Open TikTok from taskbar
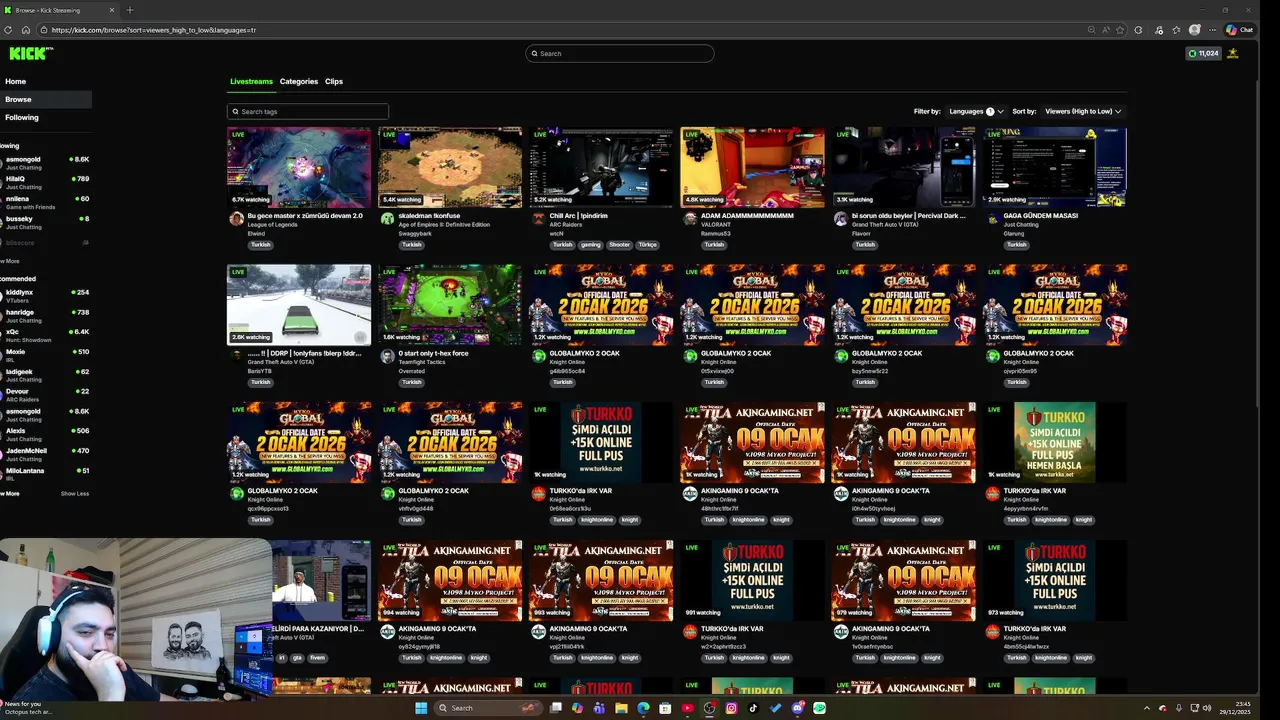The image size is (1280, 720). (753, 708)
